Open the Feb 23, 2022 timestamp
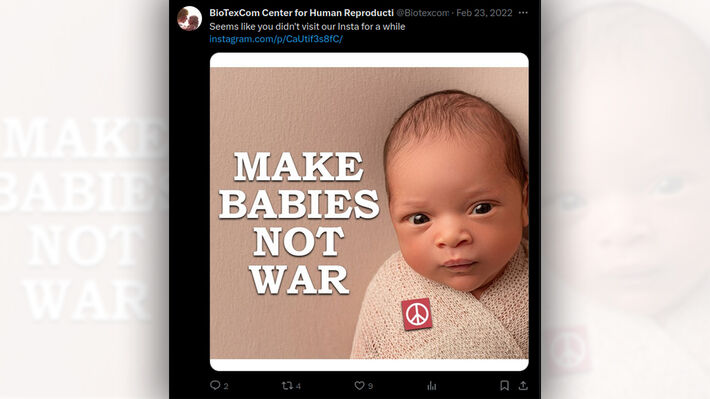The width and height of the screenshot is (710, 399). pyautogui.click(x=484, y=13)
